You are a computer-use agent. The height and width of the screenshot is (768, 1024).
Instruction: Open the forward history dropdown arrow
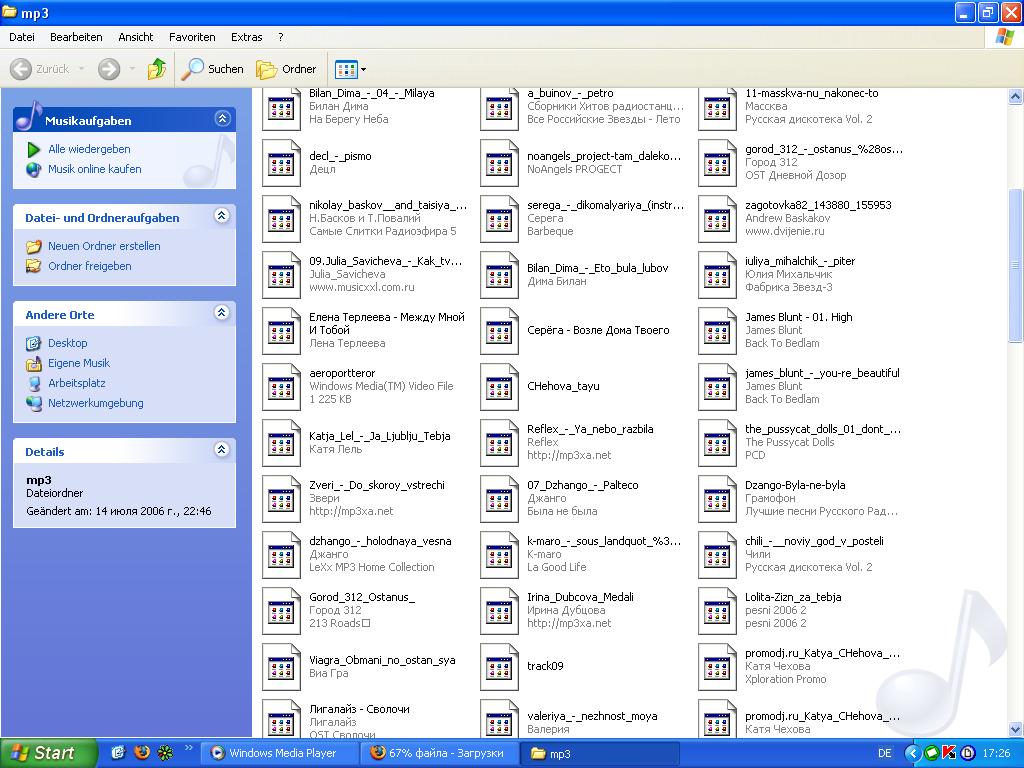point(132,69)
